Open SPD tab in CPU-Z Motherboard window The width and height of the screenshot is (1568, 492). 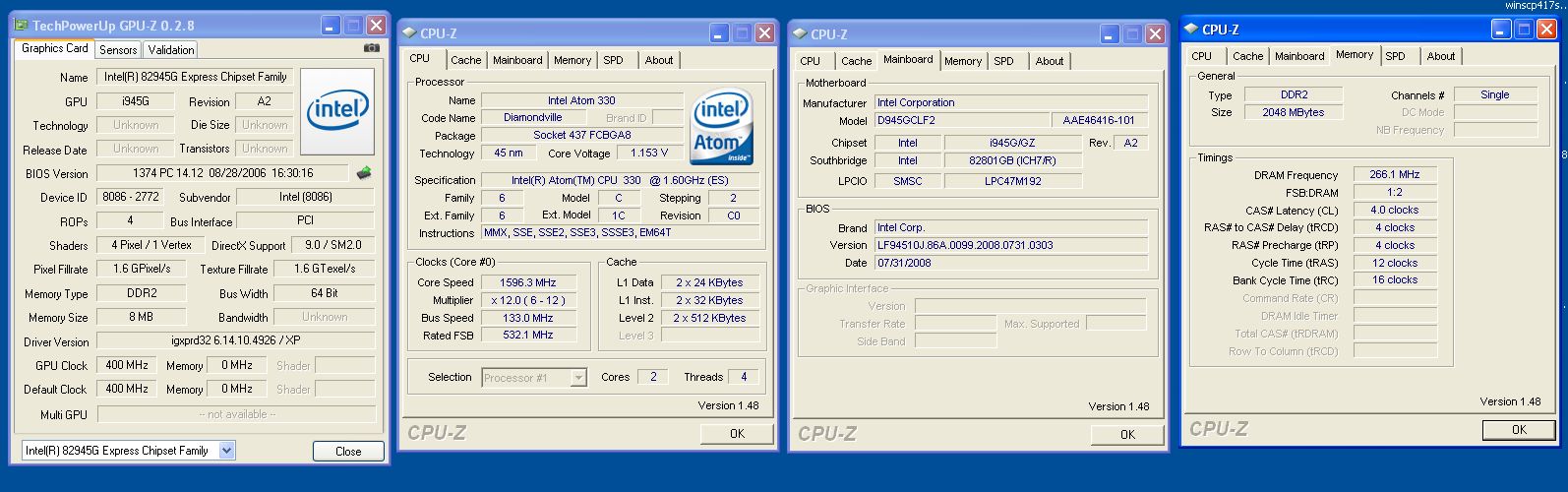[x=1003, y=61]
